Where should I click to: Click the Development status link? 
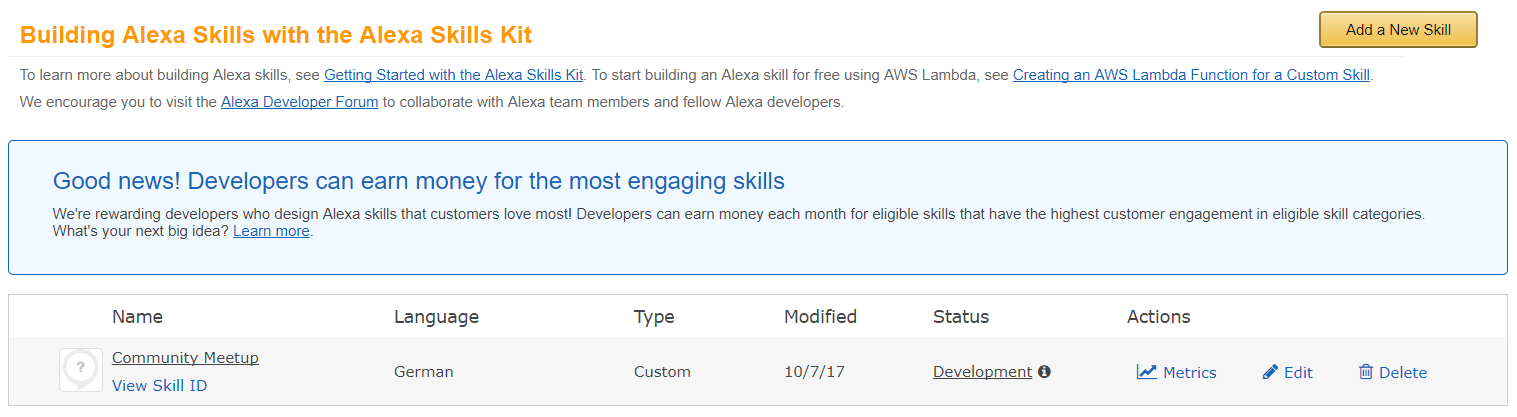click(x=982, y=372)
